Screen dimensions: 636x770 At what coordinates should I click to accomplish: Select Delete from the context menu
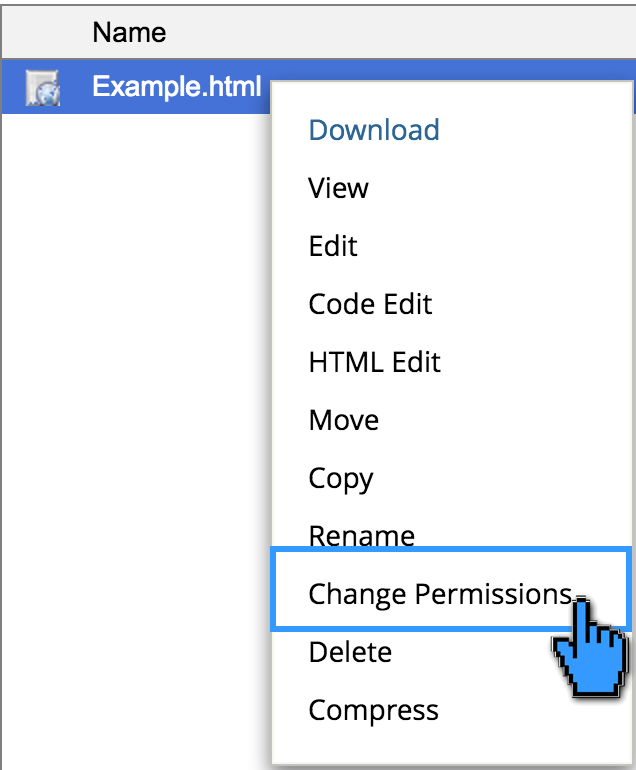(350, 652)
